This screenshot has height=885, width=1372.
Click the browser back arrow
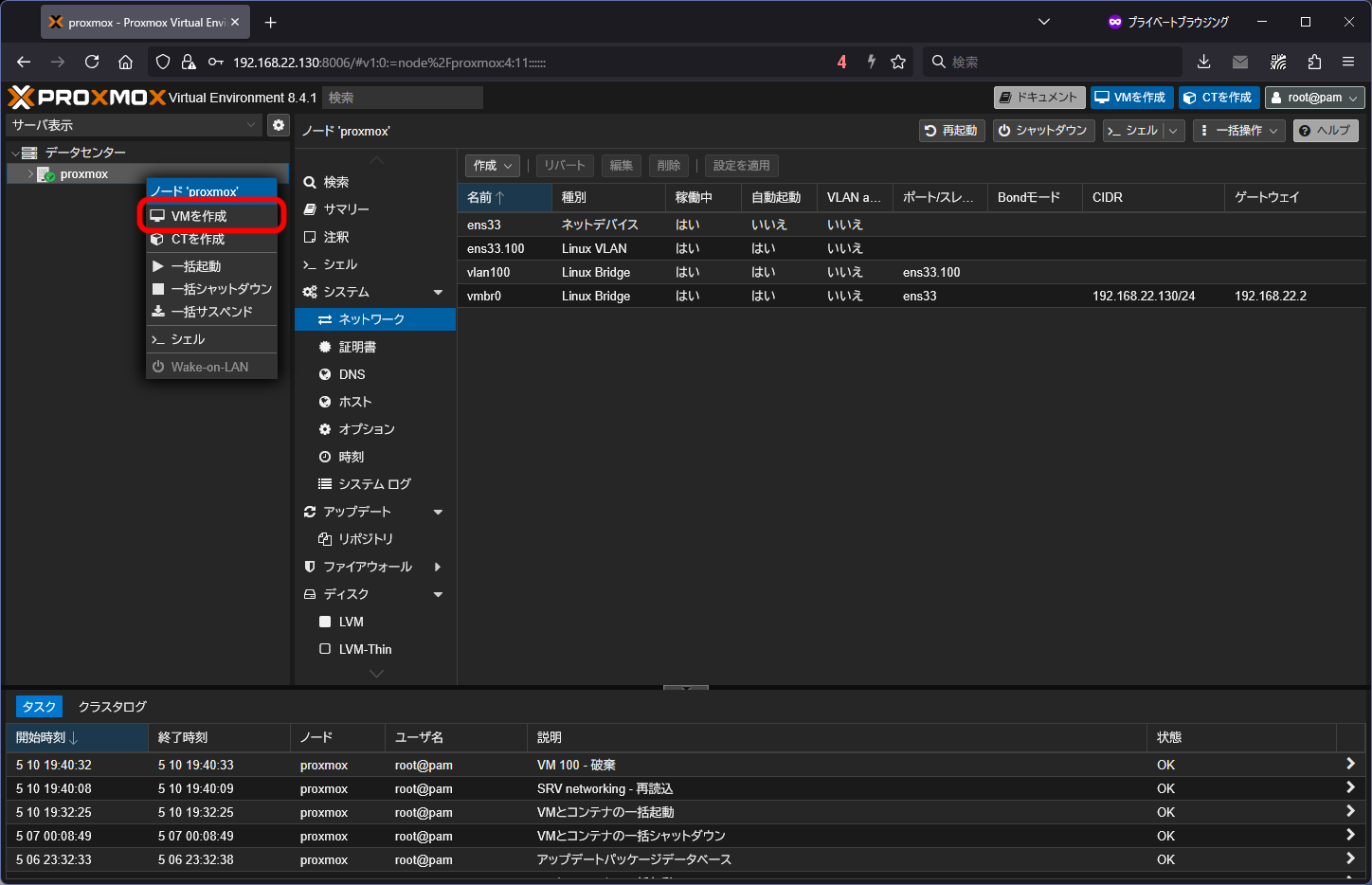coord(24,62)
